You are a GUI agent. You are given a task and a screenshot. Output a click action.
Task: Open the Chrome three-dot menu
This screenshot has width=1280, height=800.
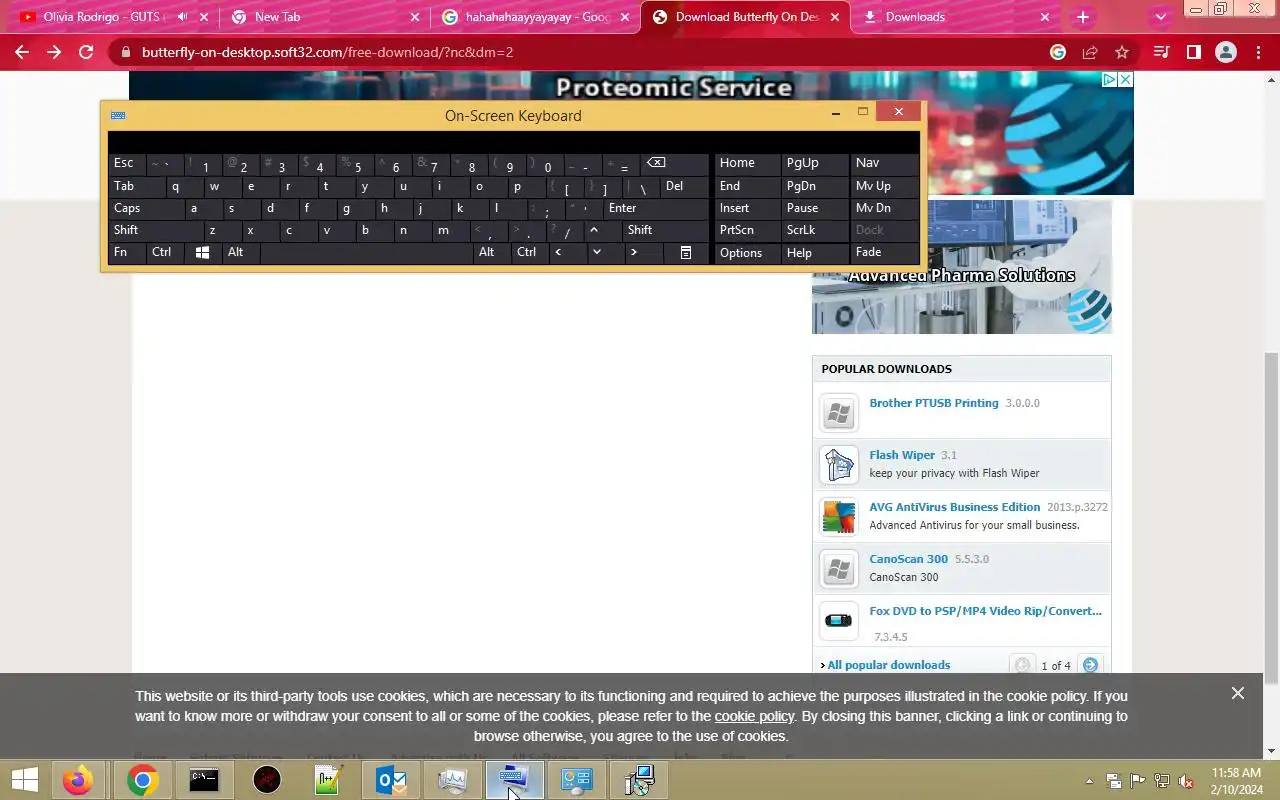click(1258, 52)
